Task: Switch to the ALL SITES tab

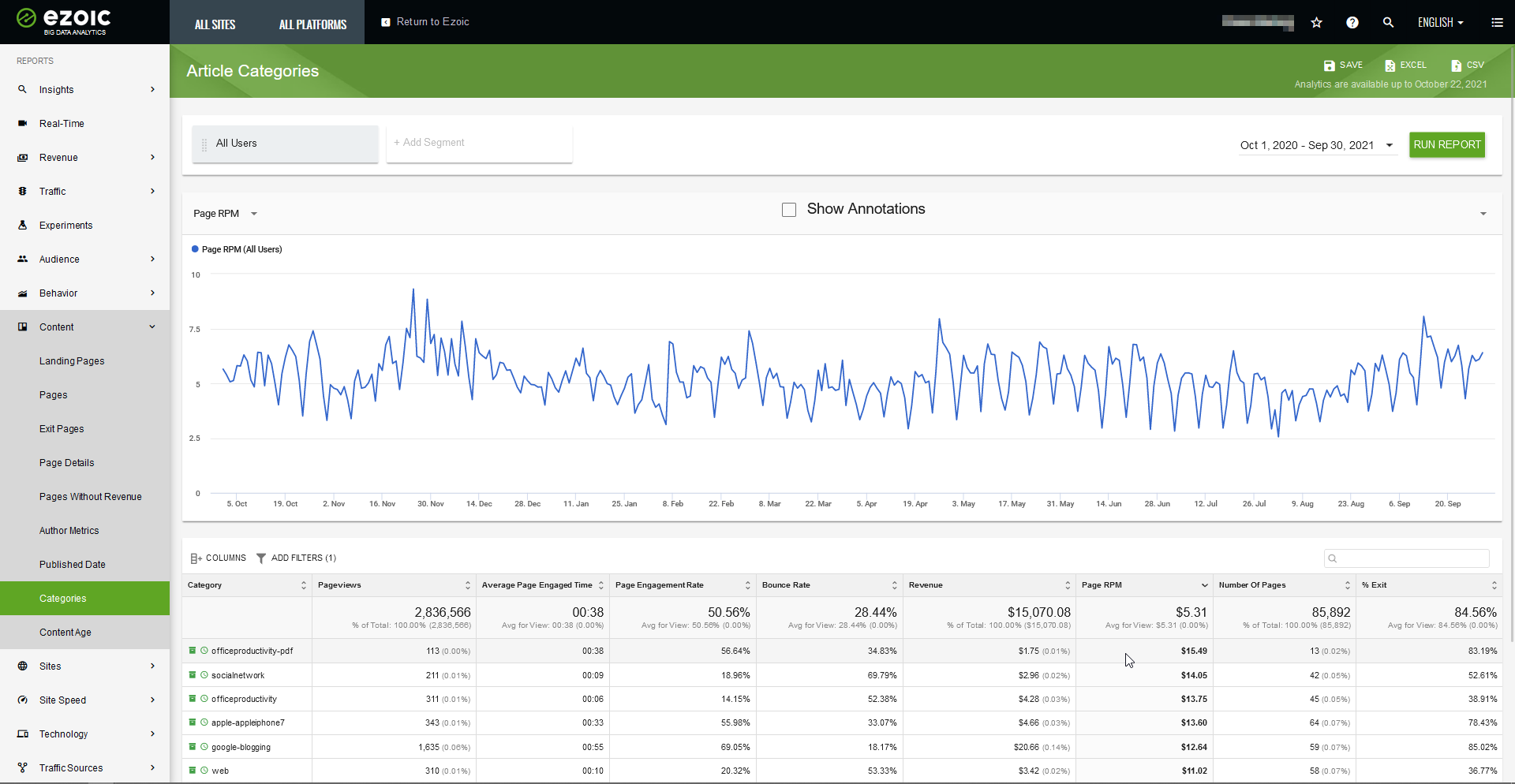Action: pos(215,24)
